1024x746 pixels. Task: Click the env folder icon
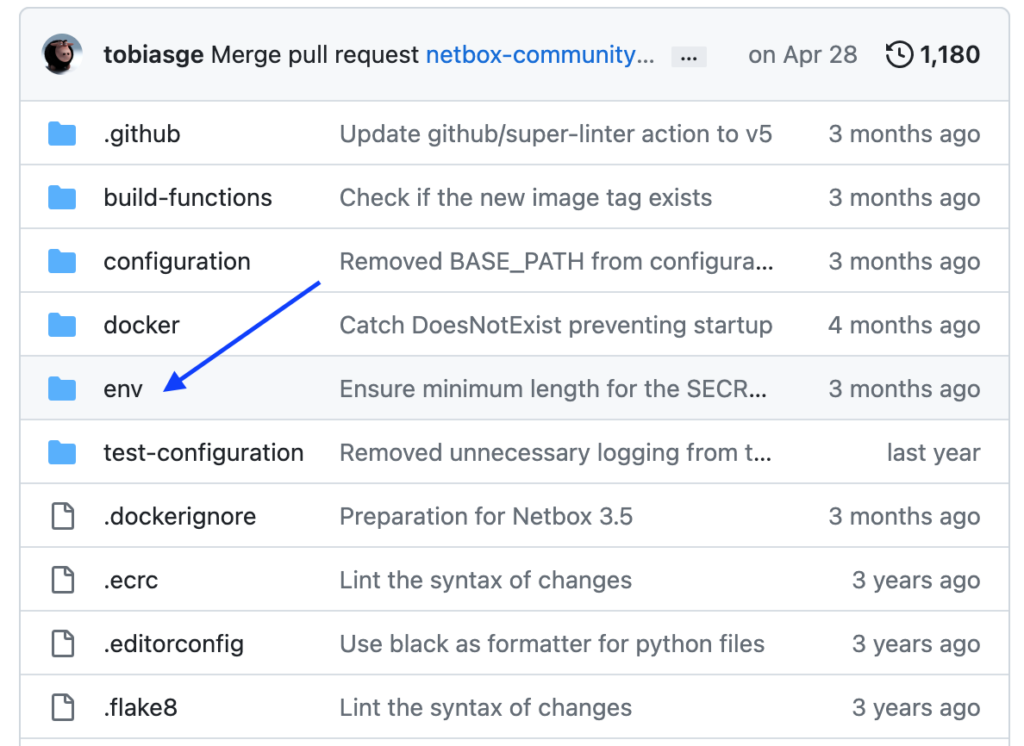(62, 389)
